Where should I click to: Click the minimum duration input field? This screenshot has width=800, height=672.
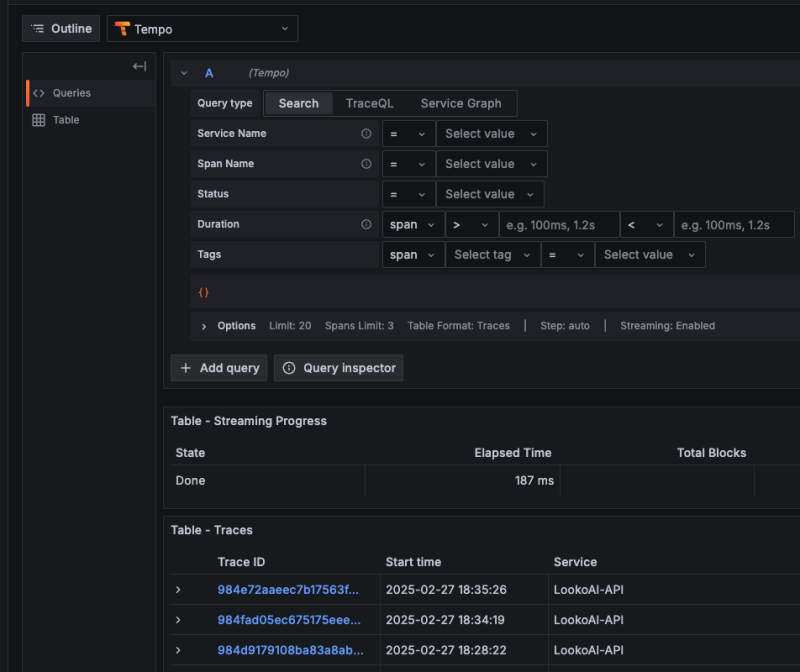coord(558,225)
